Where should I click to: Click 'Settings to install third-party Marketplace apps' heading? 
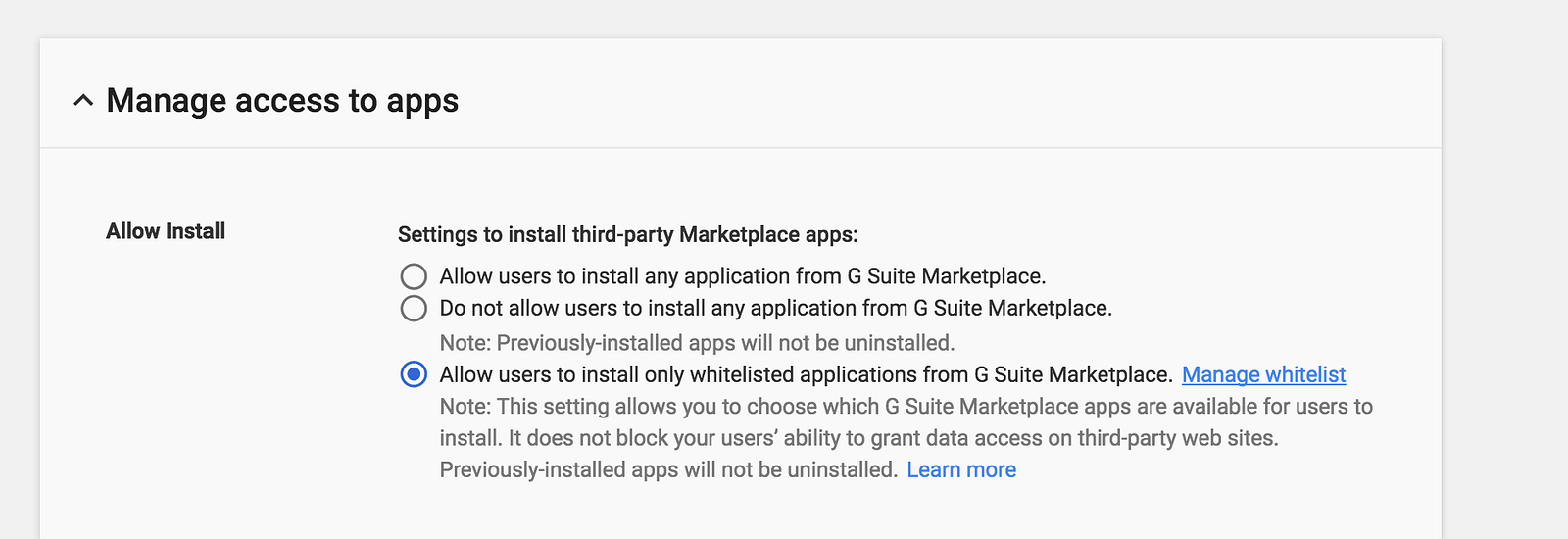point(627,234)
